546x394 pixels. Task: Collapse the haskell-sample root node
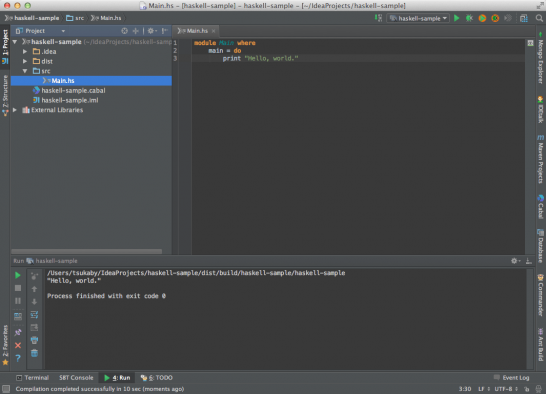[x=15, y=42]
